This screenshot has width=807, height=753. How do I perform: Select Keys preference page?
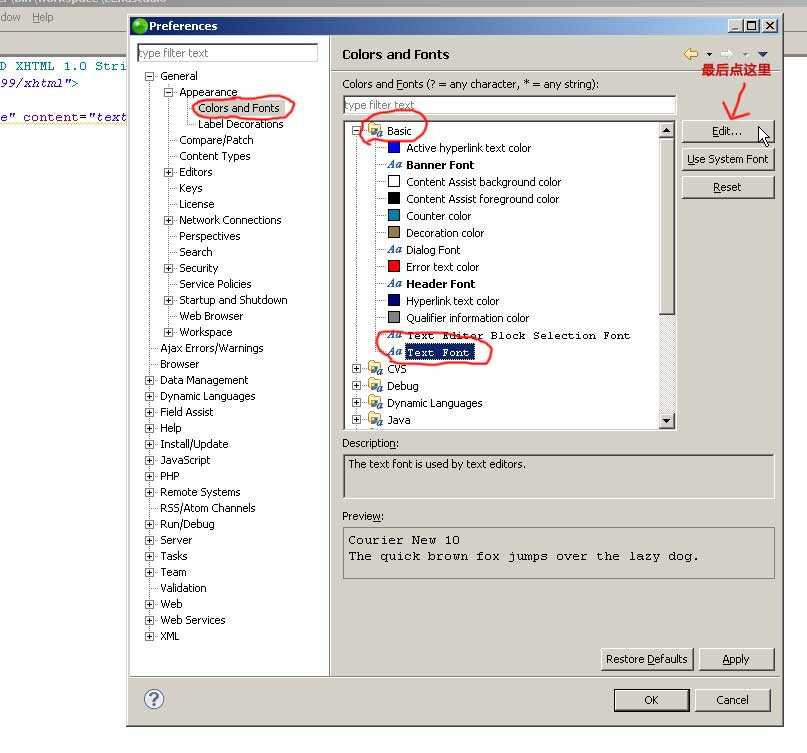190,188
